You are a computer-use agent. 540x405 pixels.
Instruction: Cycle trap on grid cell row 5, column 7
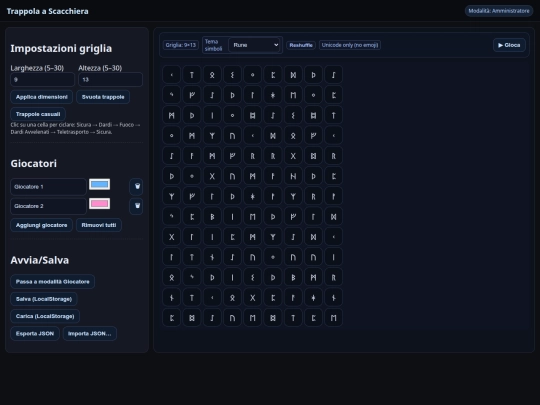click(x=293, y=156)
